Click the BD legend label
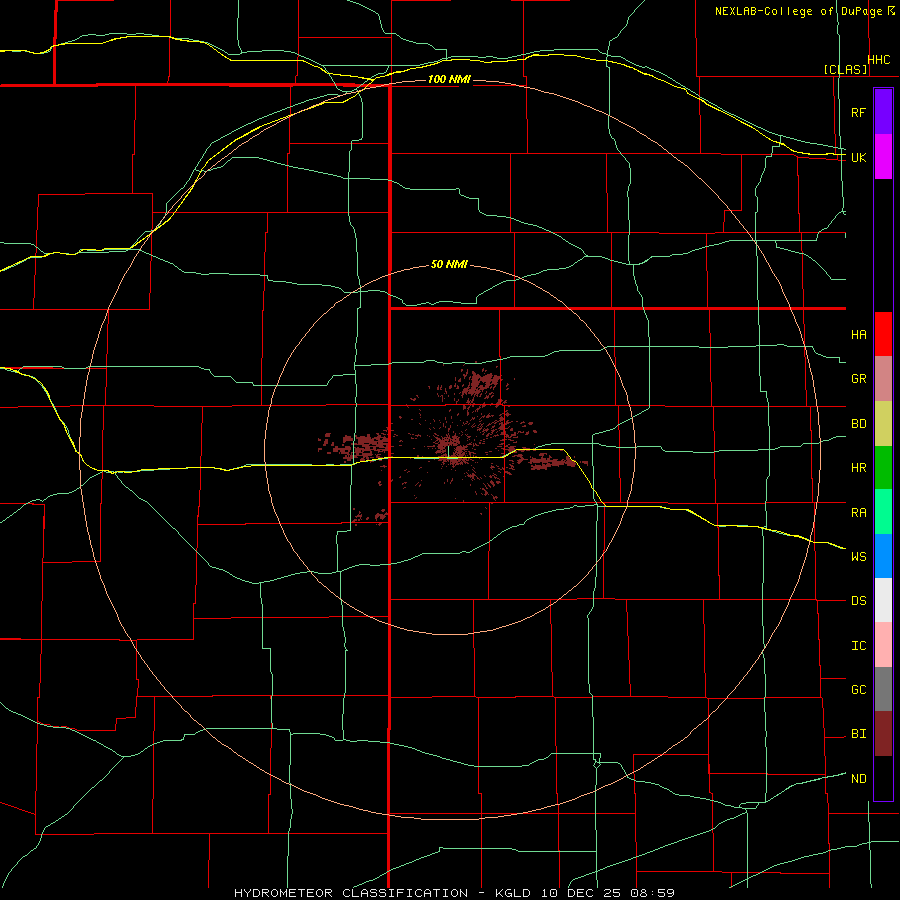The height and width of the screenshot is (900, 900). (x=858, y=424)
